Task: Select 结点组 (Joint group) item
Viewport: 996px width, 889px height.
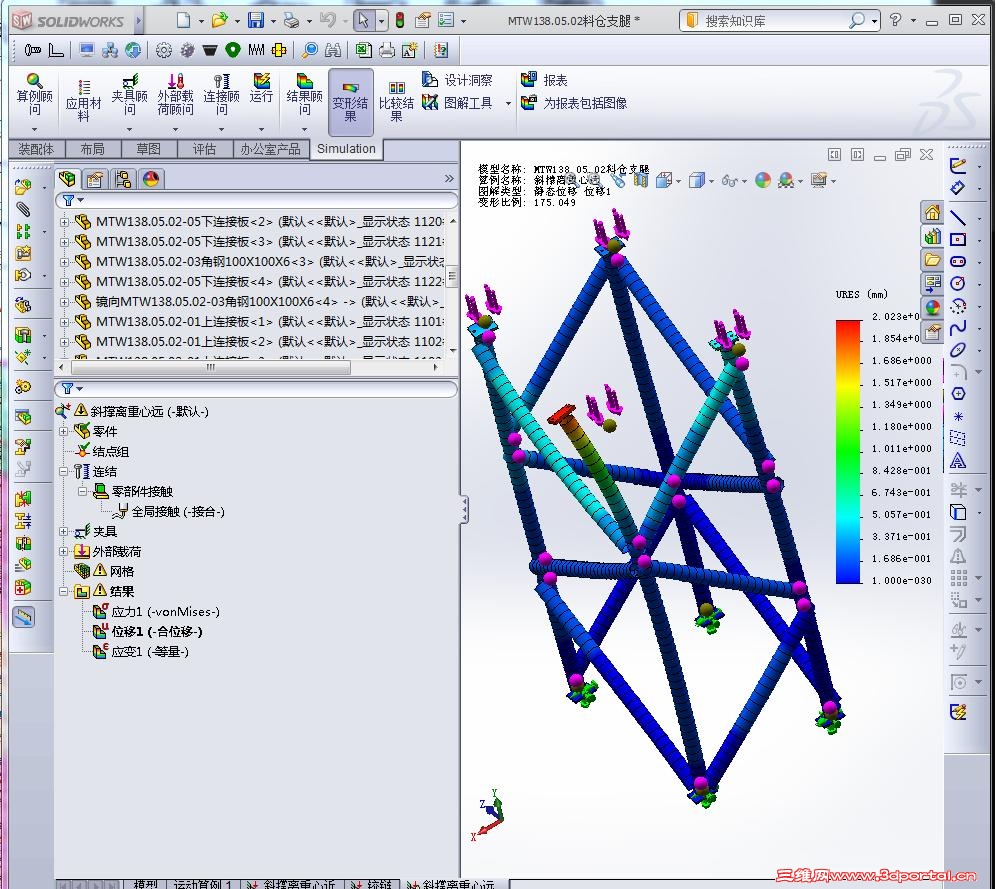Action: click(x=111, y=451)
